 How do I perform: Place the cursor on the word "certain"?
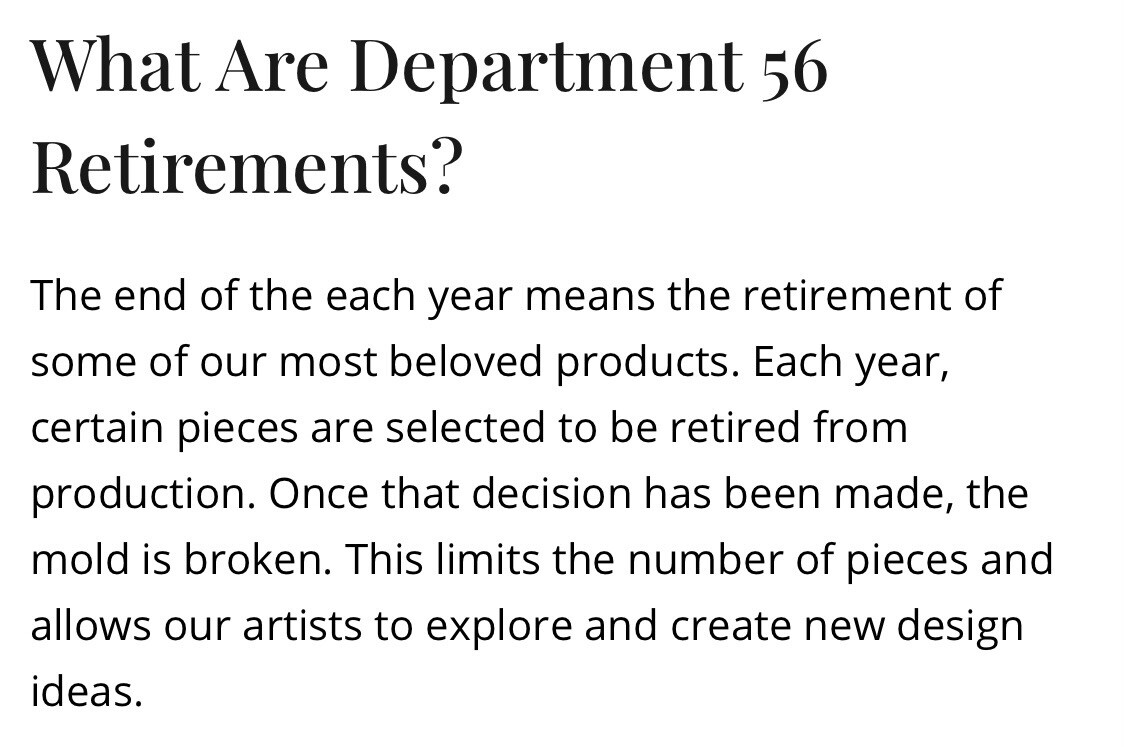(x=97, y=428)
